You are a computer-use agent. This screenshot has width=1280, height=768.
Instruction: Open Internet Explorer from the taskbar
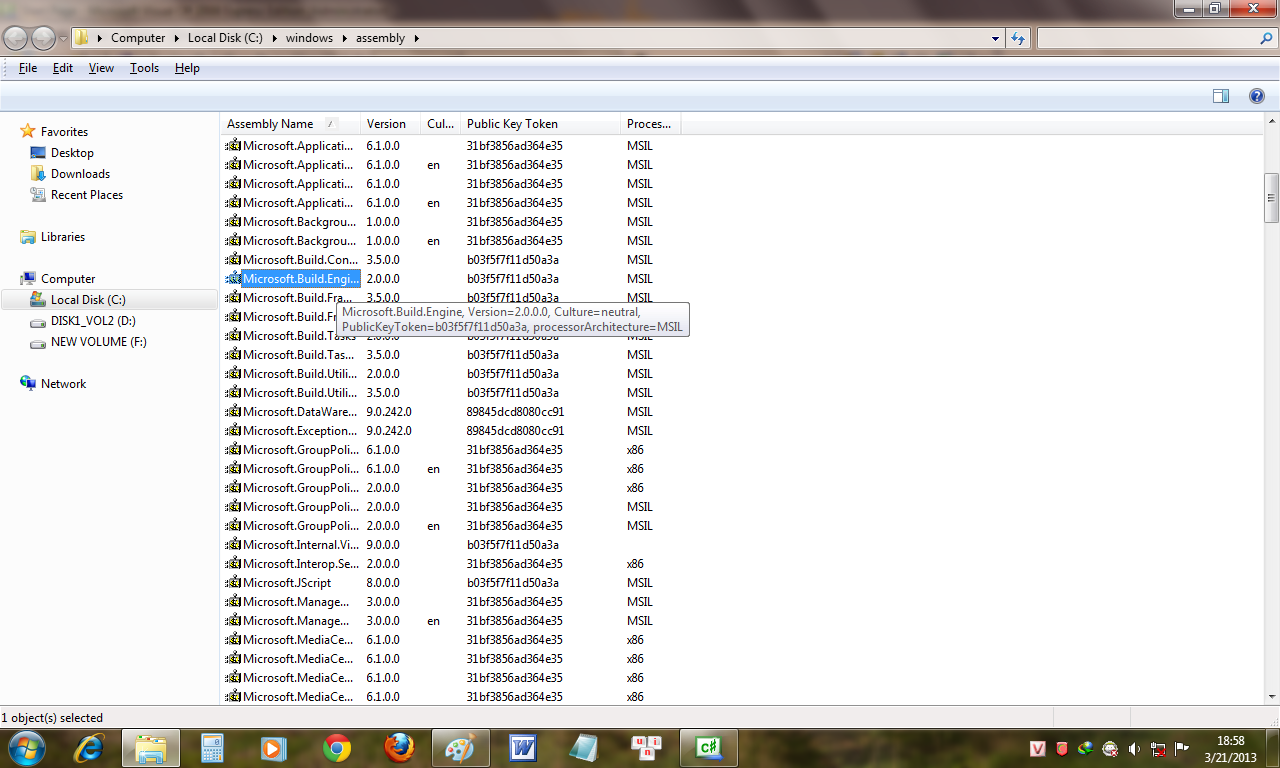click(91, 747)
